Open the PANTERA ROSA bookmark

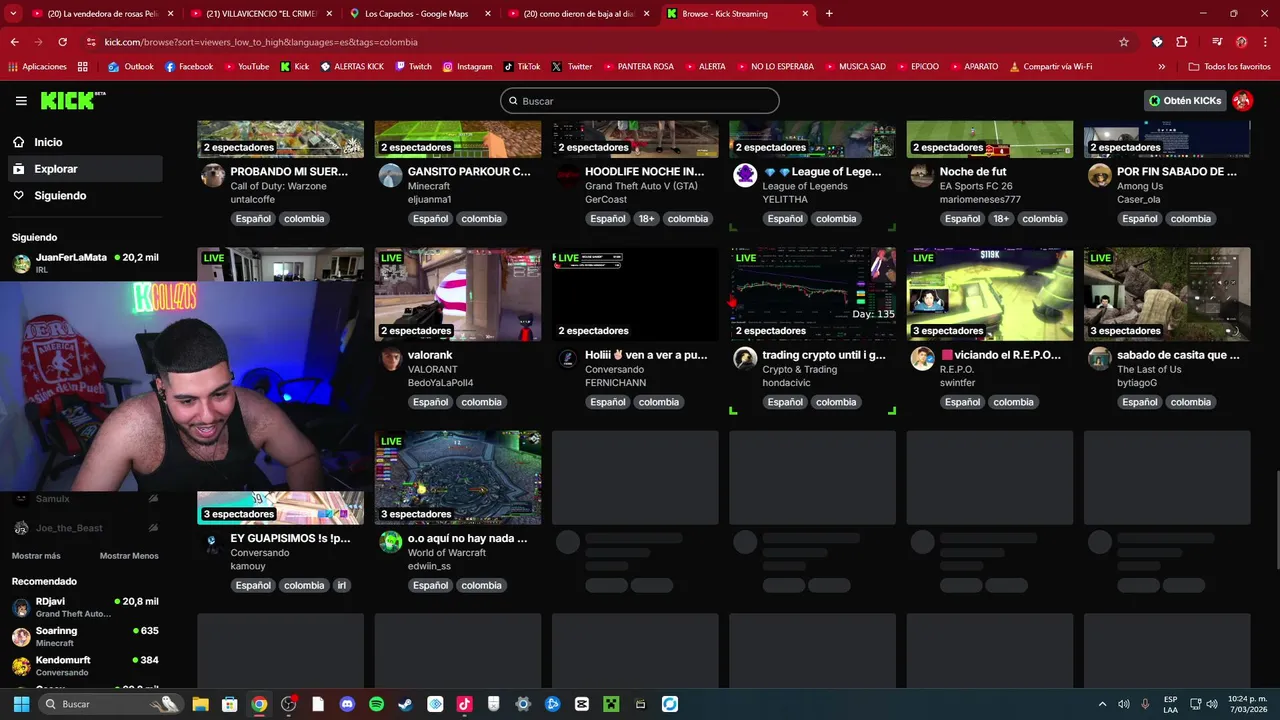[x=638, y=67]
